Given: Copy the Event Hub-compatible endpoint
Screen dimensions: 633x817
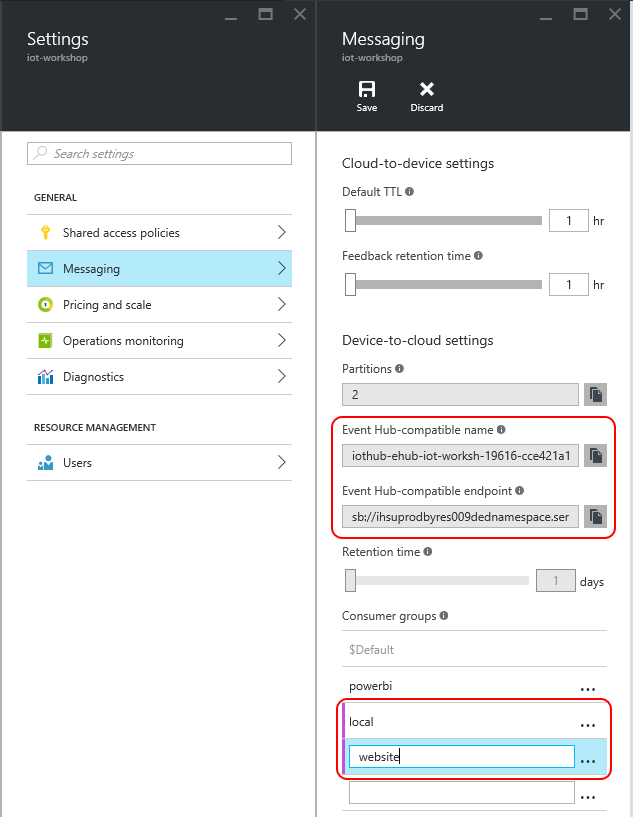Looking at the screenshot, I should tap(595, 516).
